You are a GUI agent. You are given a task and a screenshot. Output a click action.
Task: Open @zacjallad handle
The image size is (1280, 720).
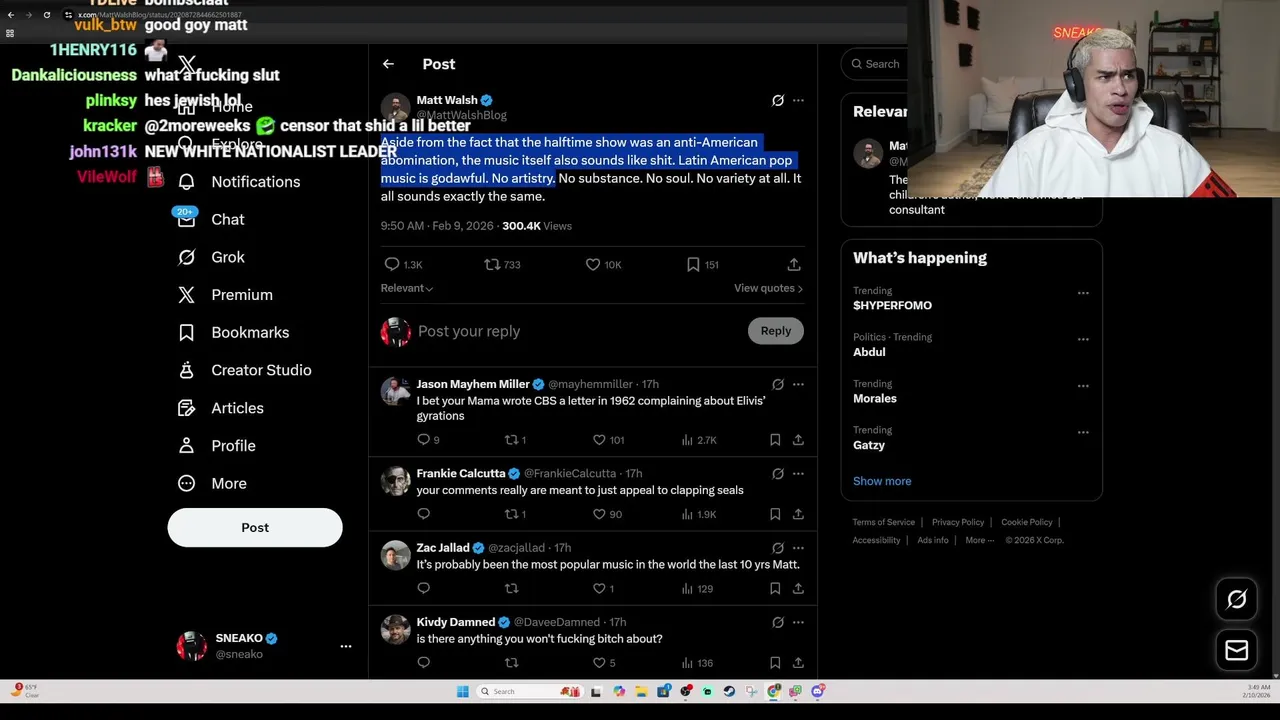click(517, 548)
